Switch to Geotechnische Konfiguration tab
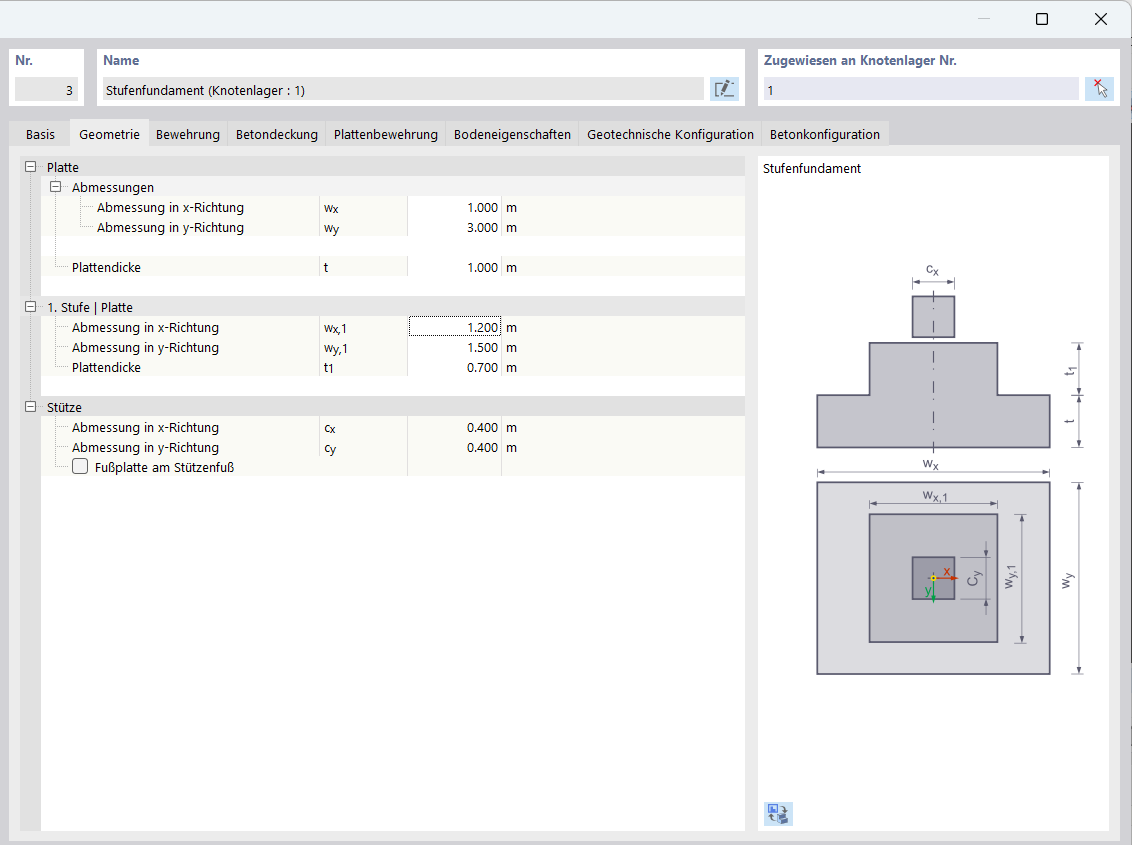This screenshot has width=1132, height=845. (x=670, y=134)
